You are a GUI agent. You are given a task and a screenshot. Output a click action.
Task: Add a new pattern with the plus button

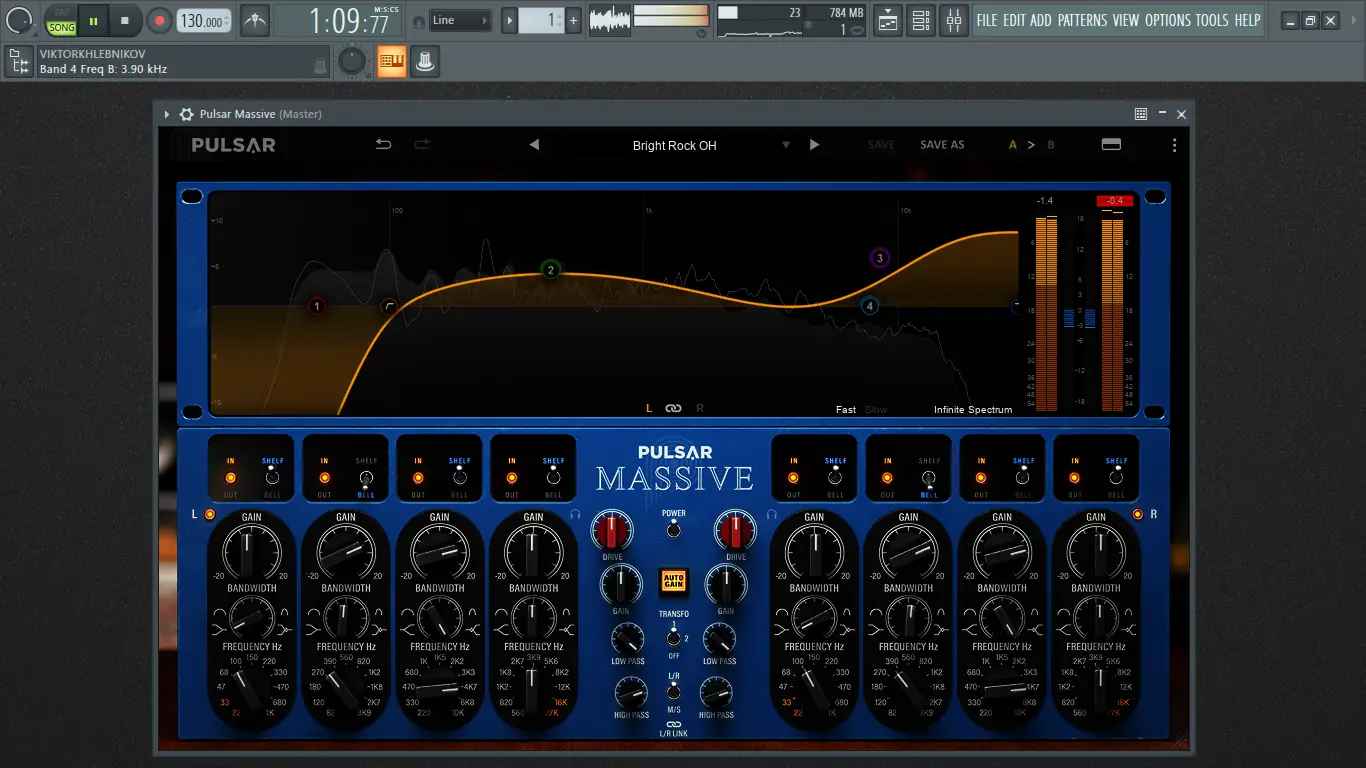[574, 20]
